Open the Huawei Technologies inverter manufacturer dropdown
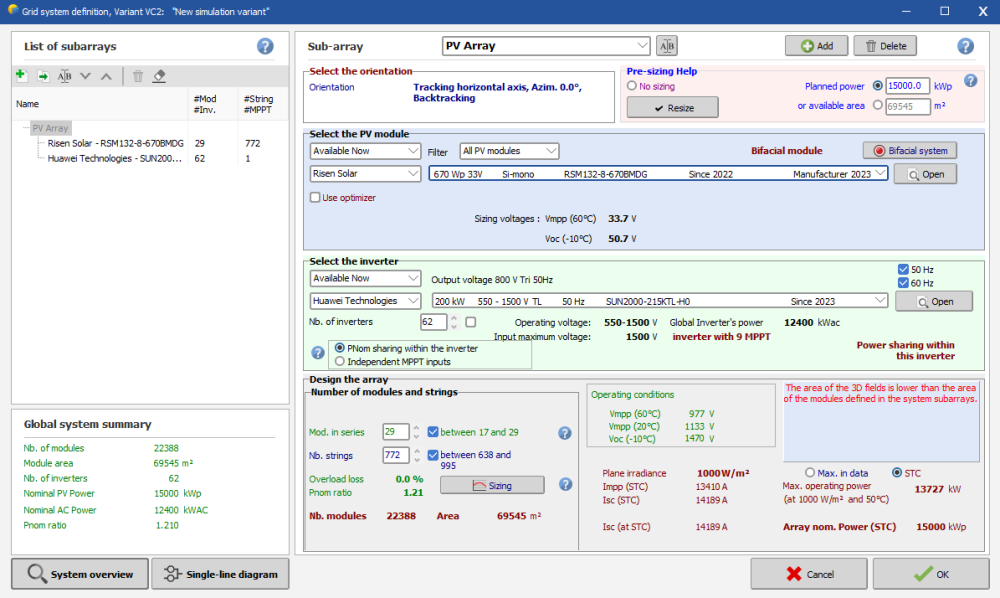Image resolution: width=1000 pixels, height=598 pixels. (366, 301)
